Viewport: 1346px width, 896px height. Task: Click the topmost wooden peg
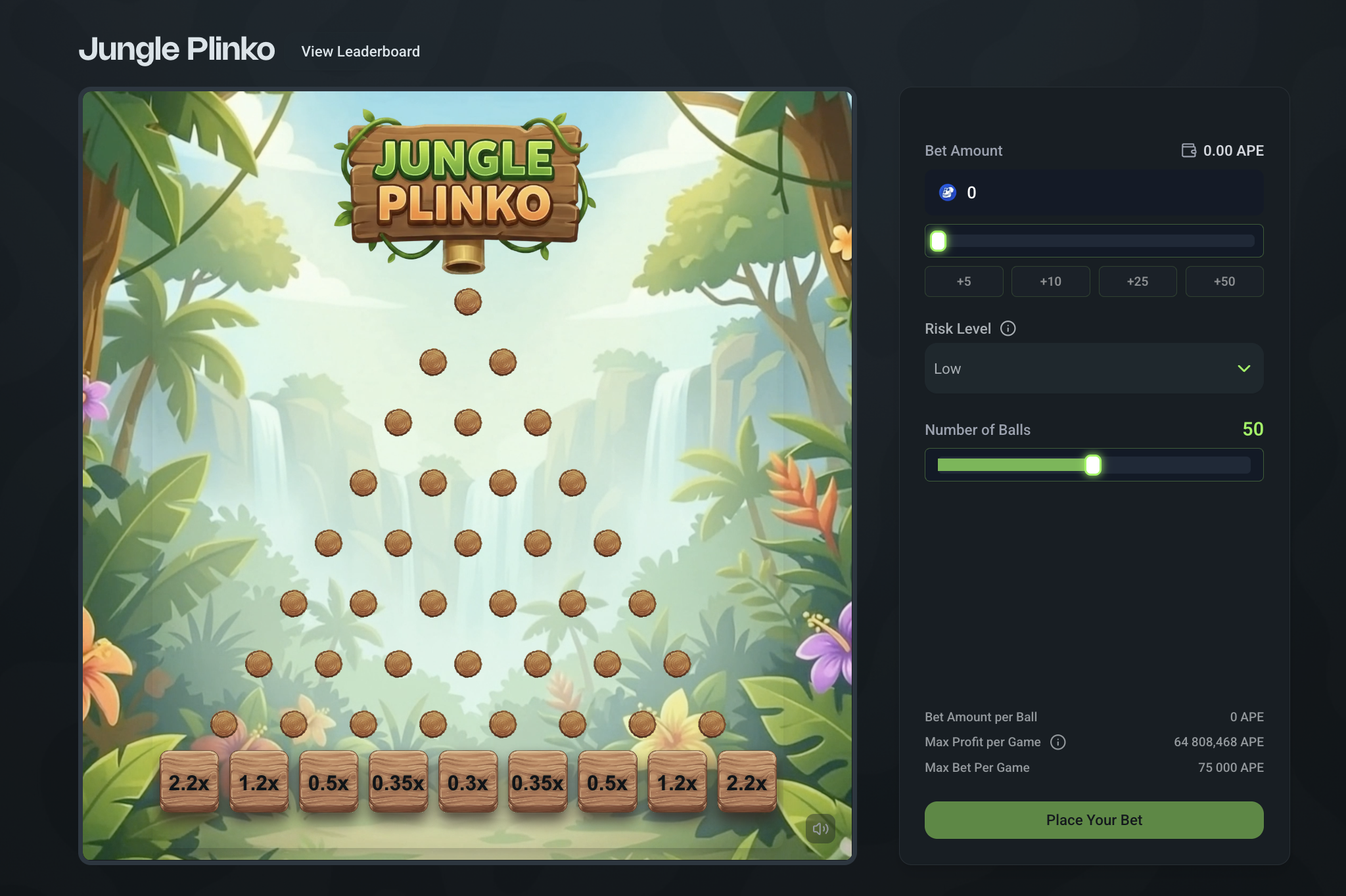[468, 302]
